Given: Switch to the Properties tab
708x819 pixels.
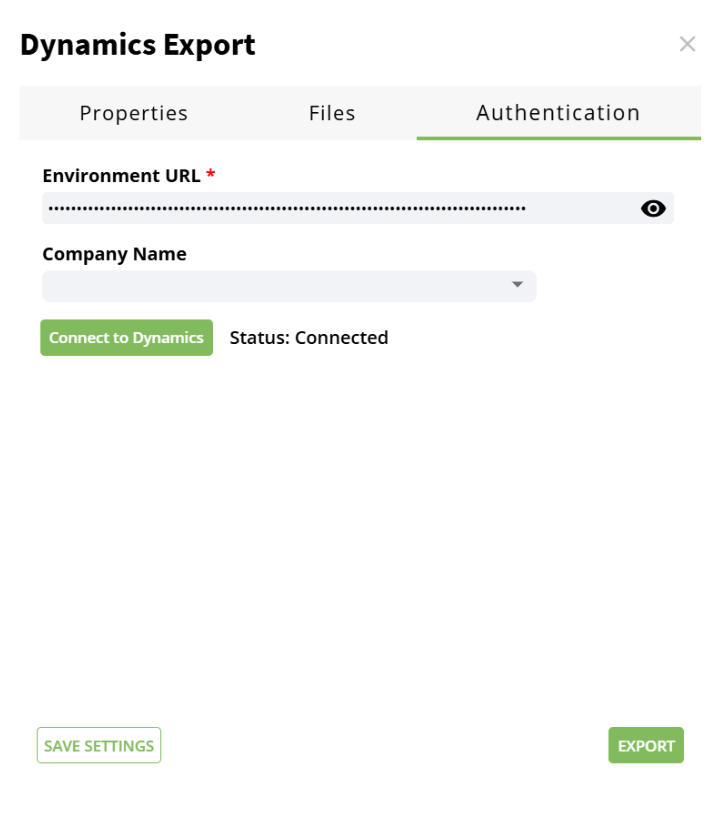Looking at the screenshot, I should [x=134, y=113].
